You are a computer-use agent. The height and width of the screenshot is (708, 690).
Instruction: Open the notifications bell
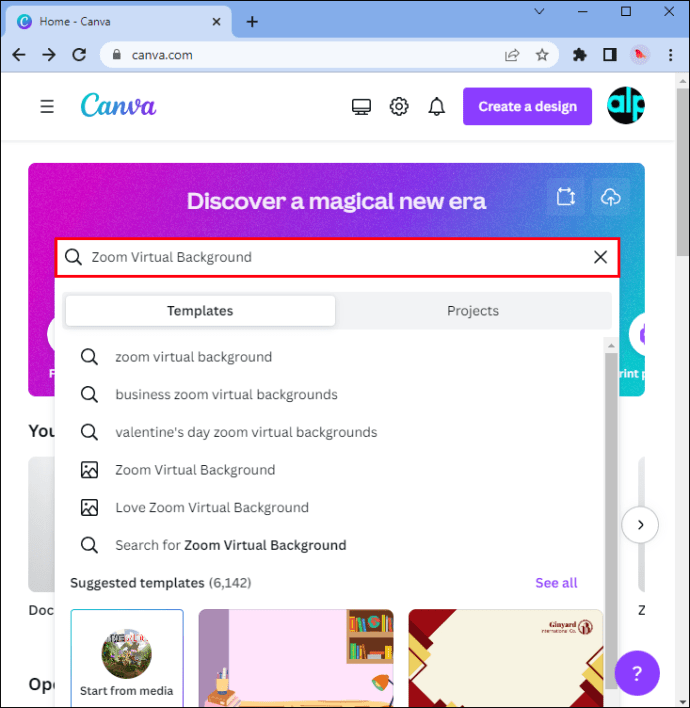[437, 107]
